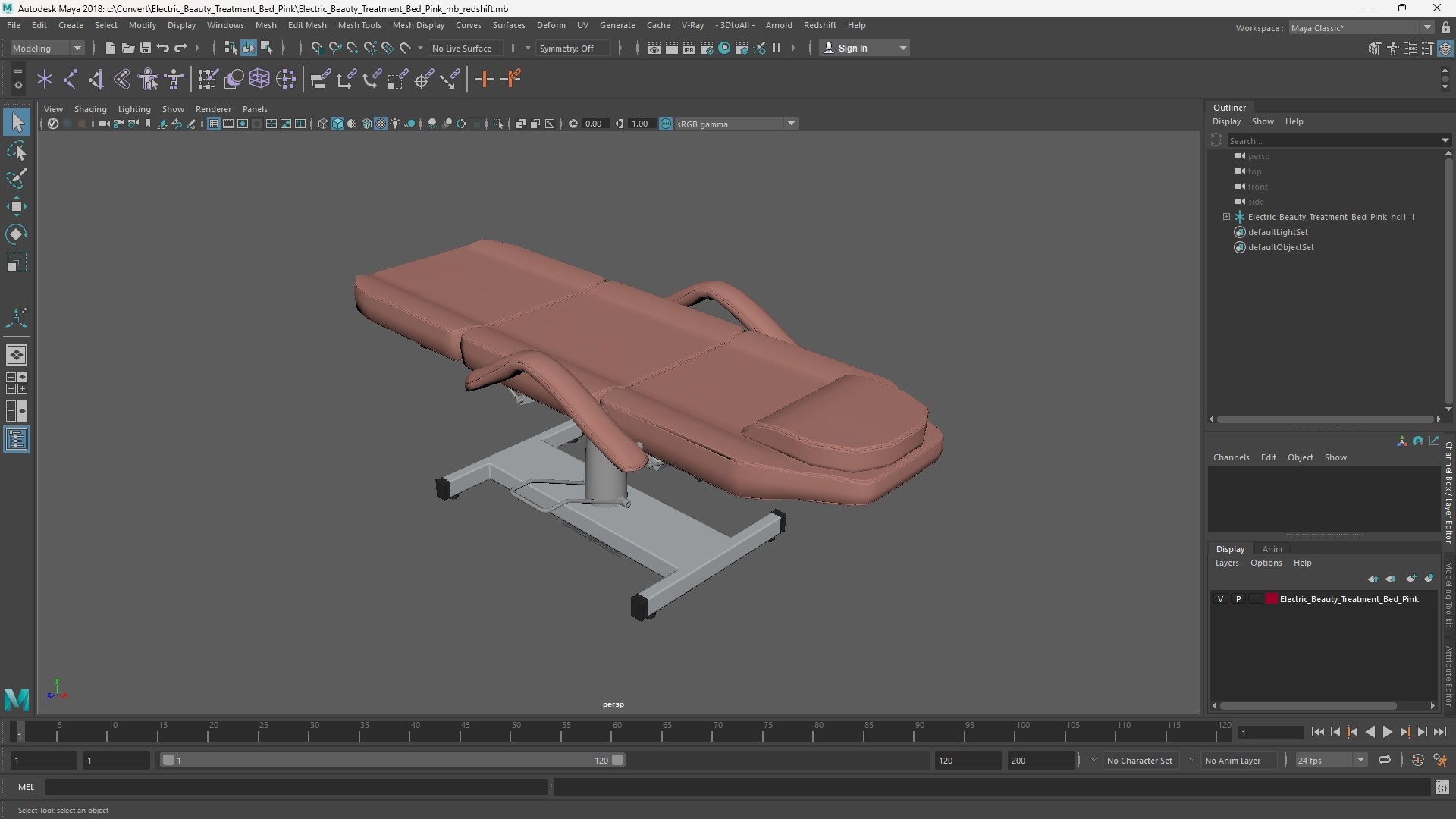
Task: Click the Pause Viewport icon
Action: click(777, 48)
